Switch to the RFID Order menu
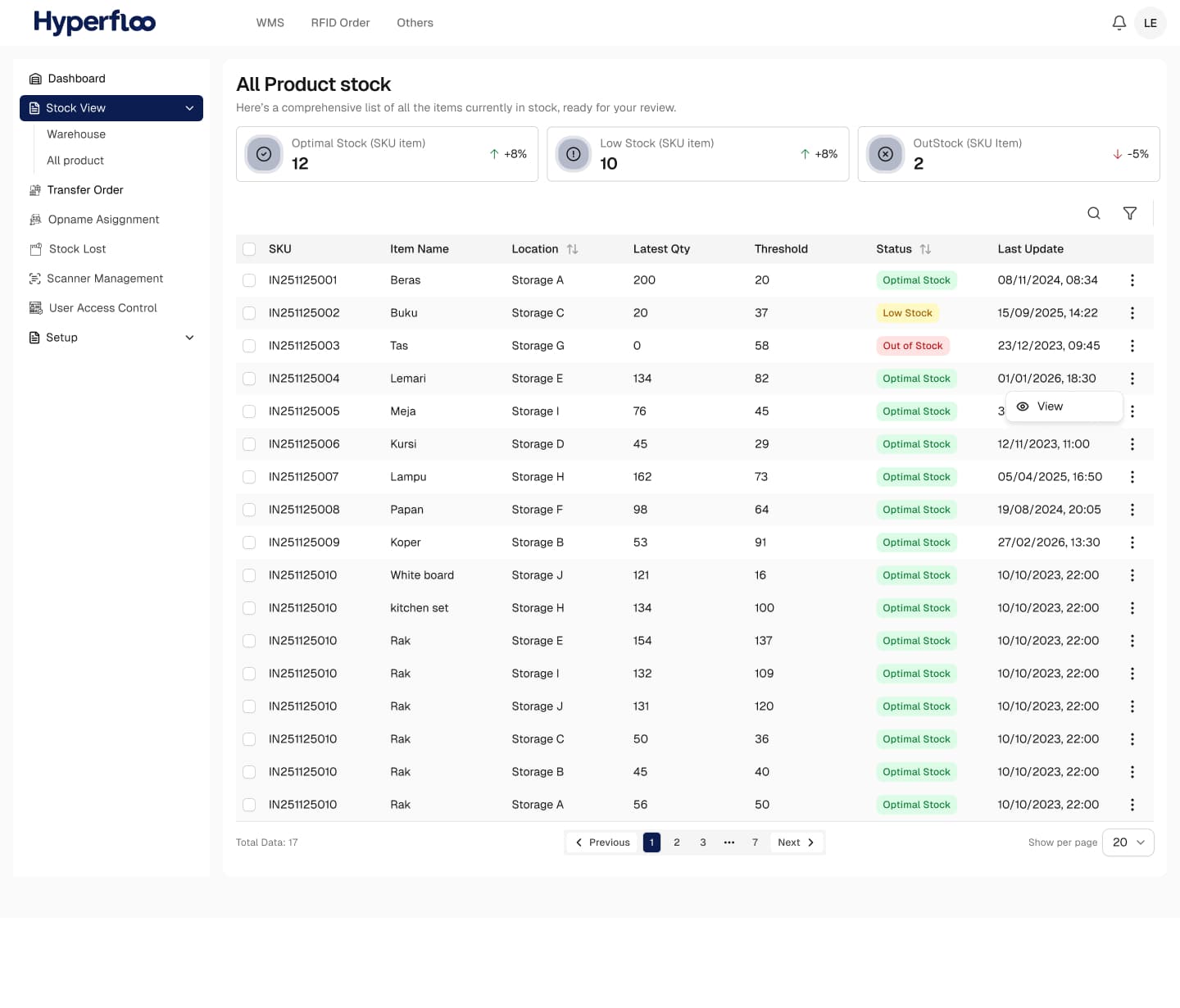Image resolution: width=1180 pixels, height=1008 pixels. point(340,22)
